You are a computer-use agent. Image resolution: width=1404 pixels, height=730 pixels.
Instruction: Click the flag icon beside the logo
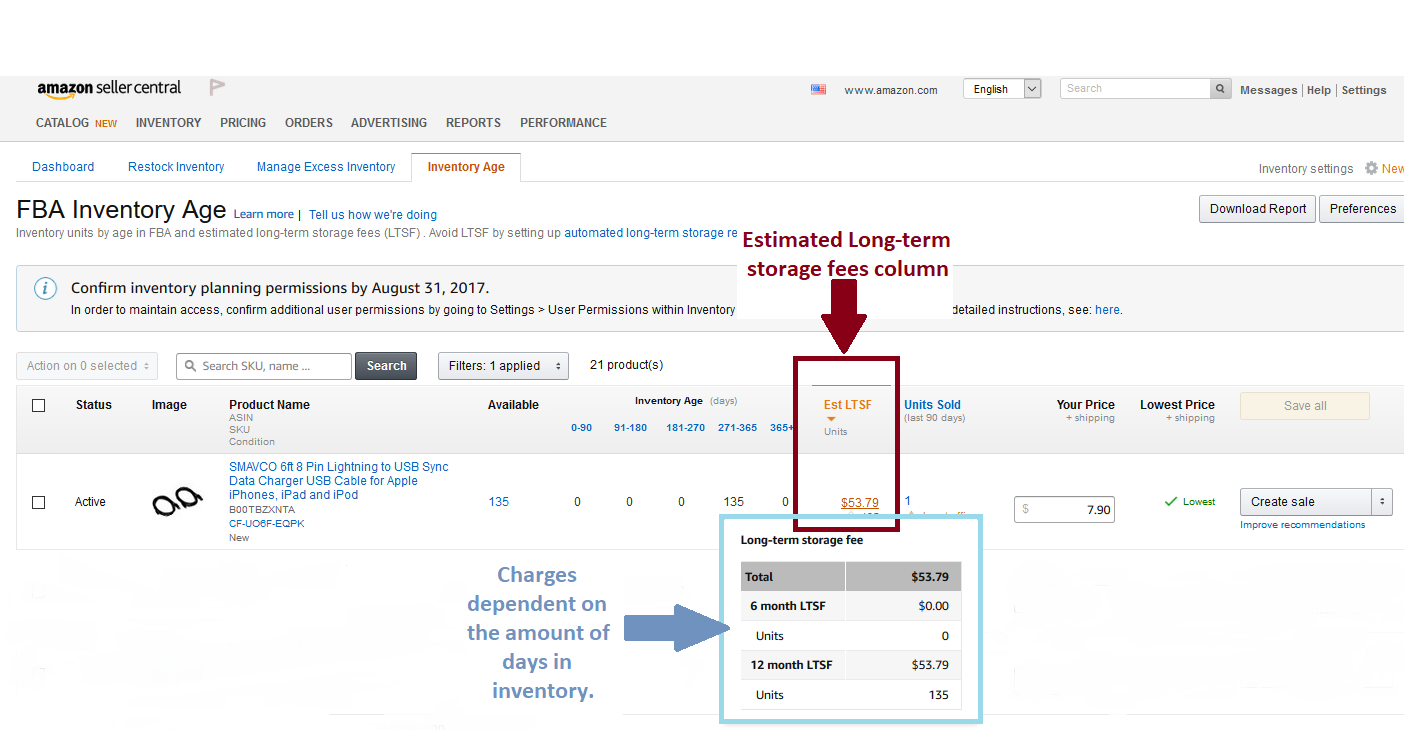coord(217,88)
